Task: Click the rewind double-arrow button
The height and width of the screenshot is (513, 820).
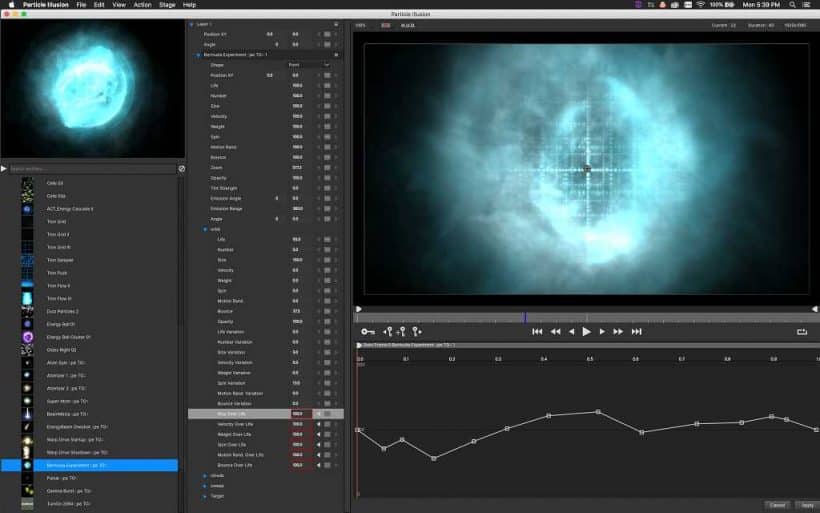Action: click(555, 332)
